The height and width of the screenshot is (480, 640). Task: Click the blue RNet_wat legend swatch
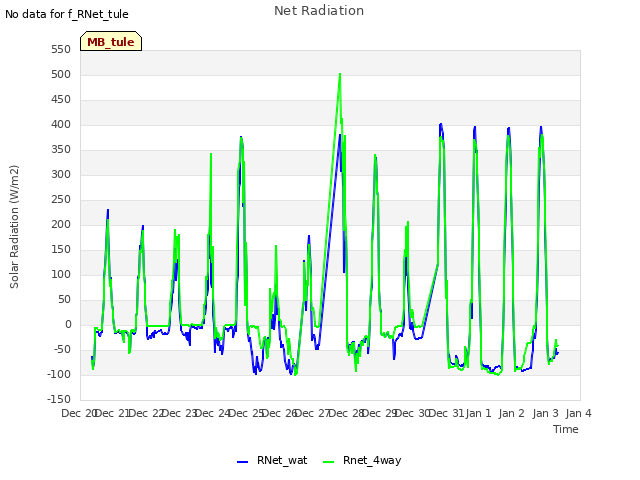(x=242, y=462)
